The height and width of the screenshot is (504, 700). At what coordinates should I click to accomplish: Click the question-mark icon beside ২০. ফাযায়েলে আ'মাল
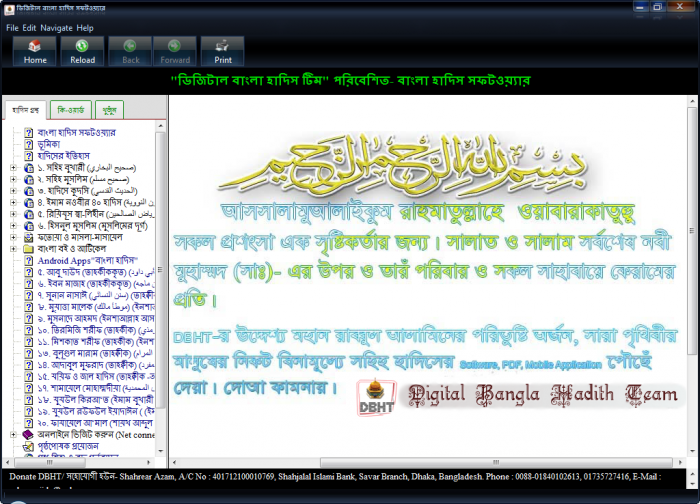tap(29, 423)
